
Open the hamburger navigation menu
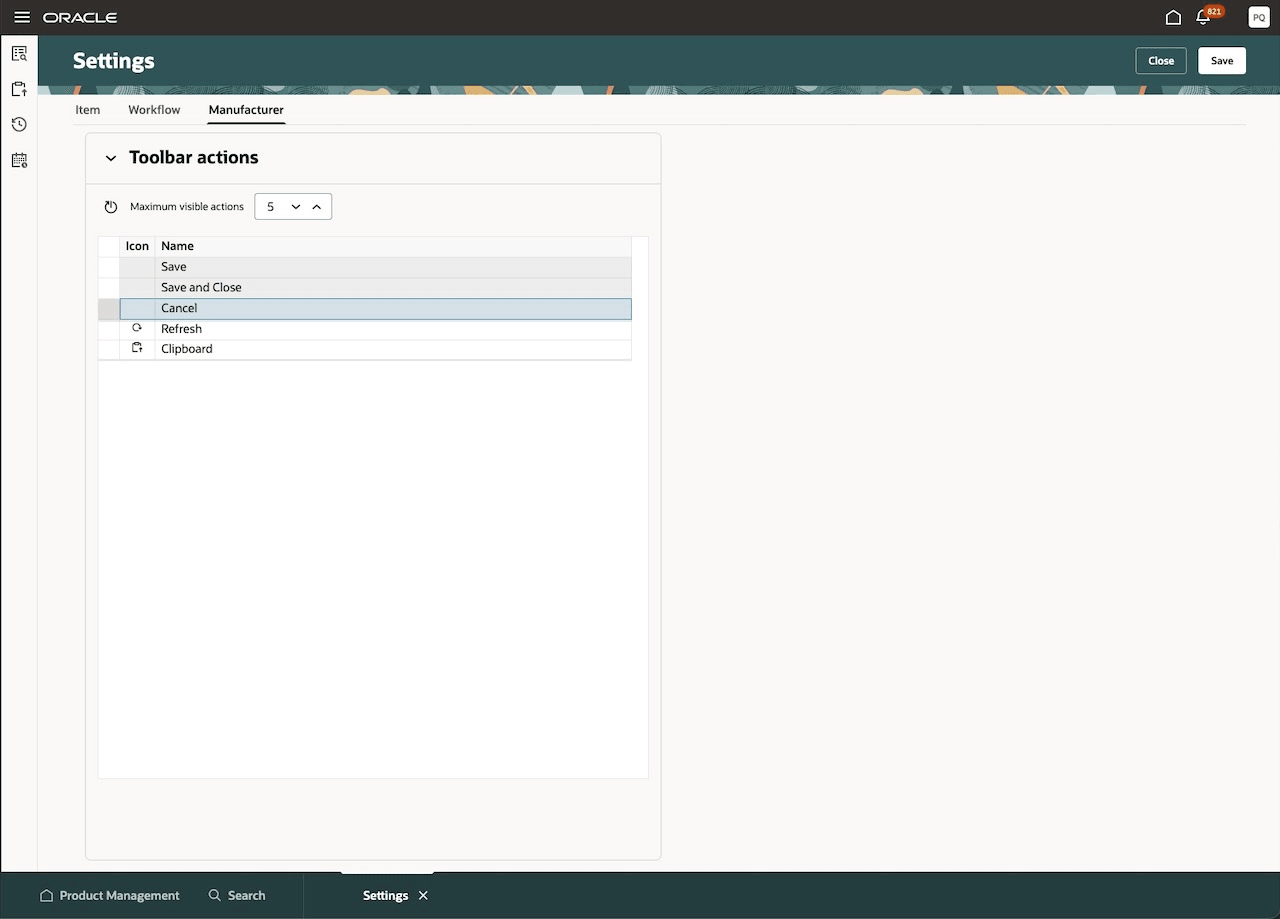22,18
